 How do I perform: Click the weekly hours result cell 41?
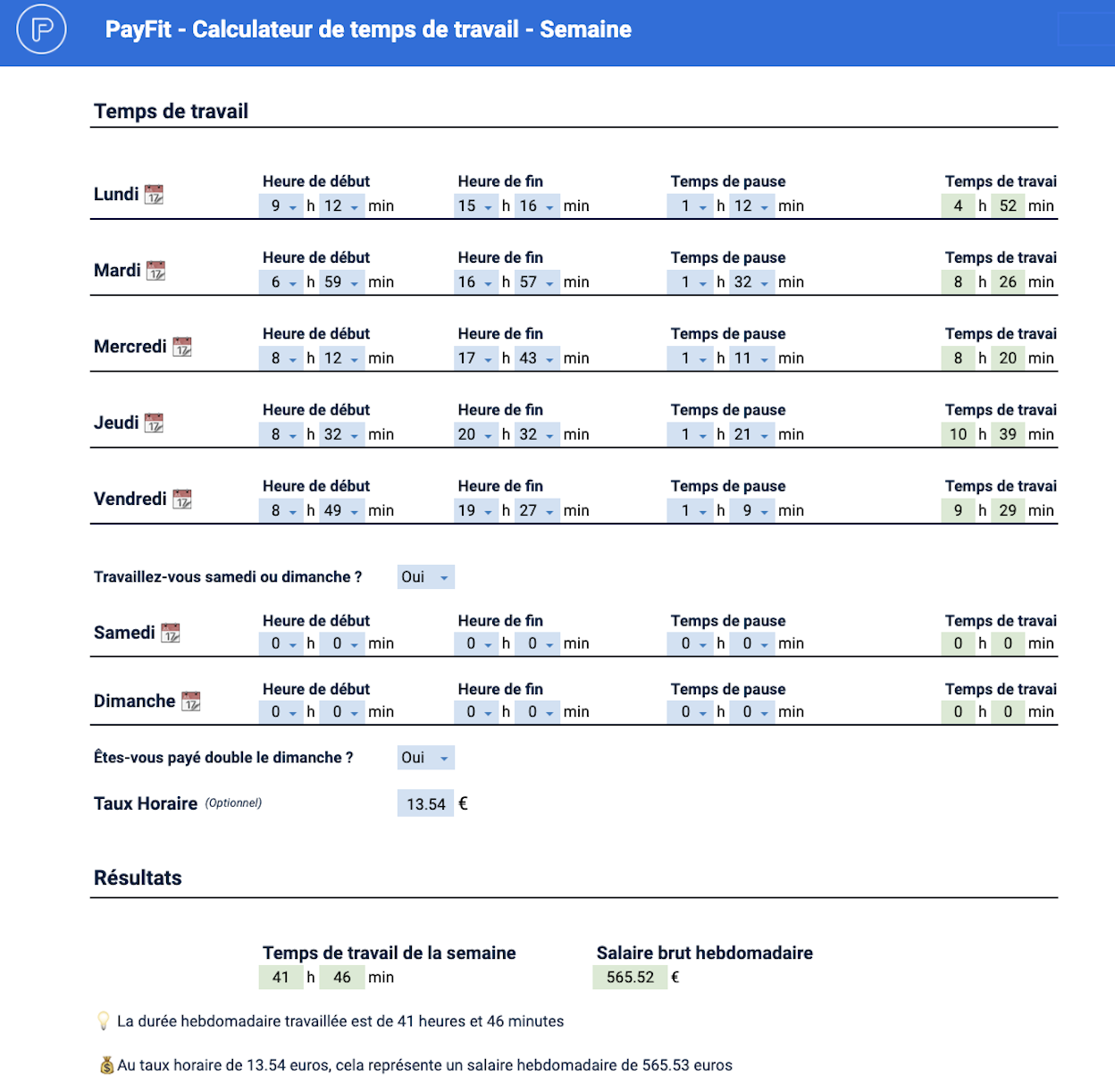pos(281,978)
